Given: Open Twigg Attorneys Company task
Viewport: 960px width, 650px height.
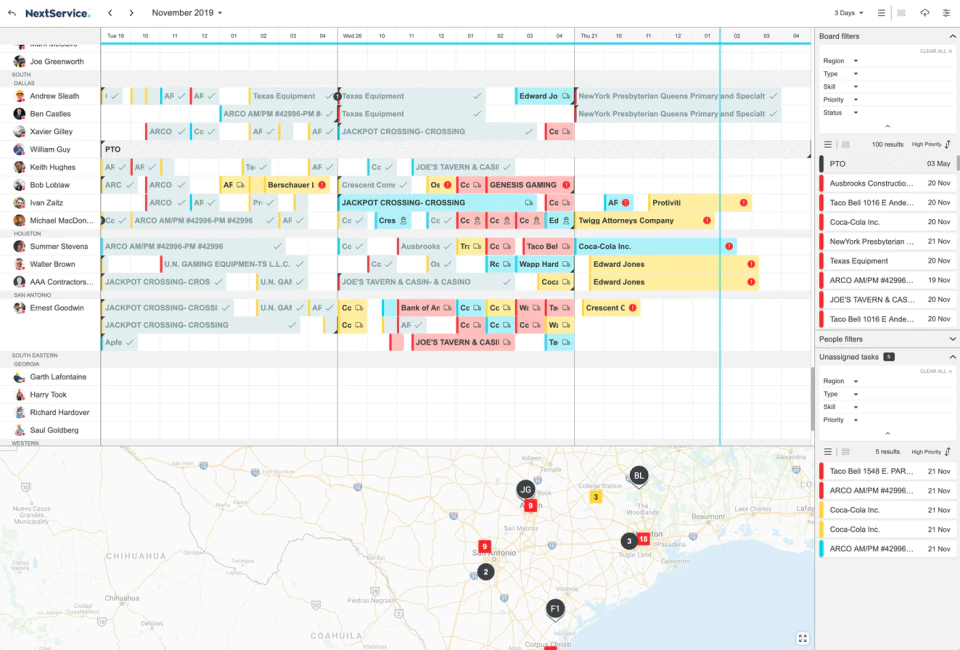Looking at the screenshot, I should click(644, 220).
